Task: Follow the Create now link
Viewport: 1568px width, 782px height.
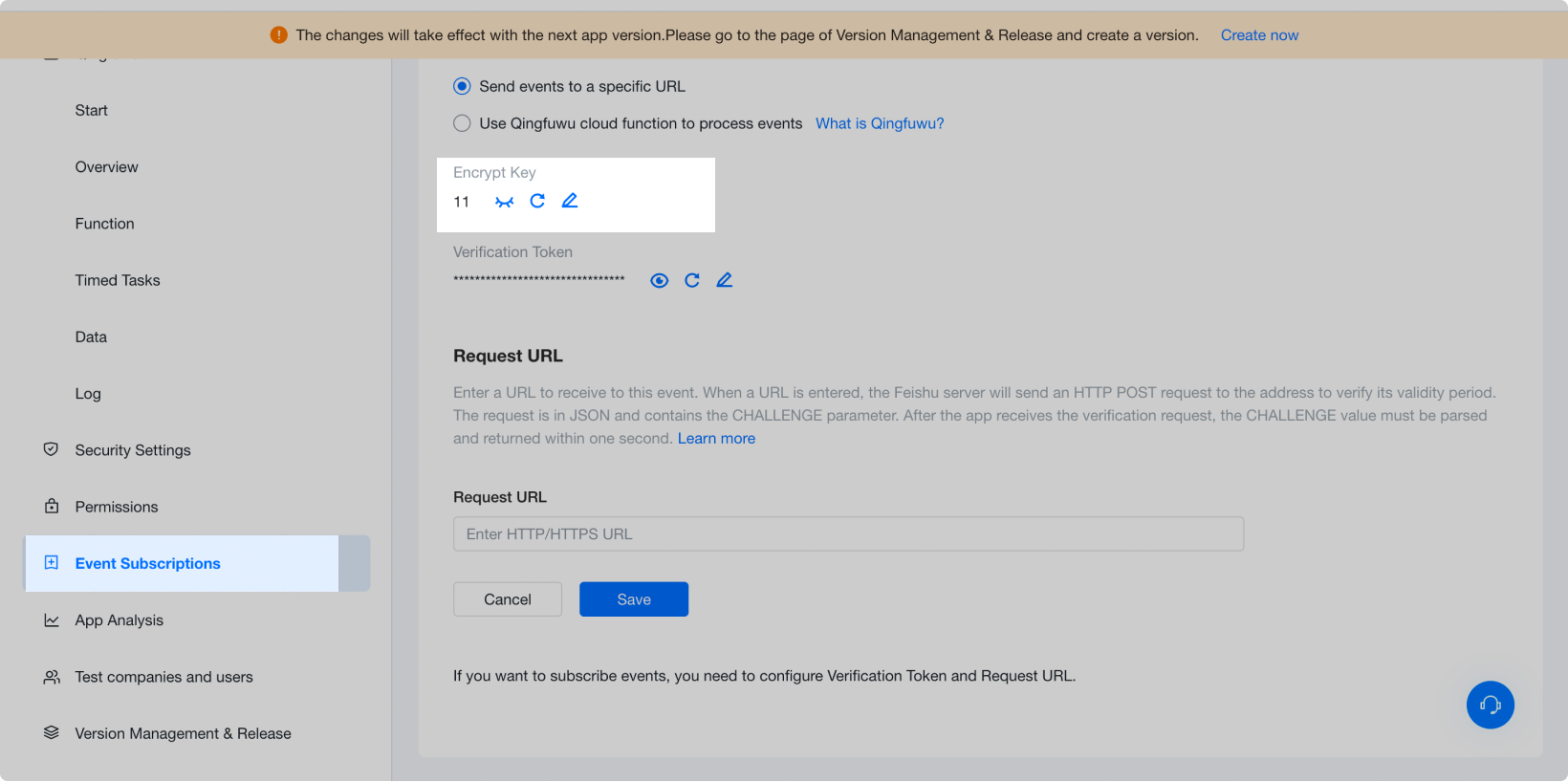Action: coord(1259,35)
